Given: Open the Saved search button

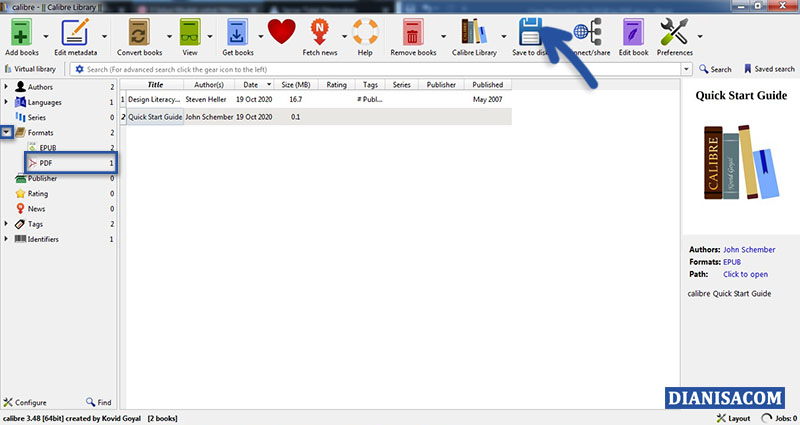Looking at the screenshot, I should click(769, 69).
